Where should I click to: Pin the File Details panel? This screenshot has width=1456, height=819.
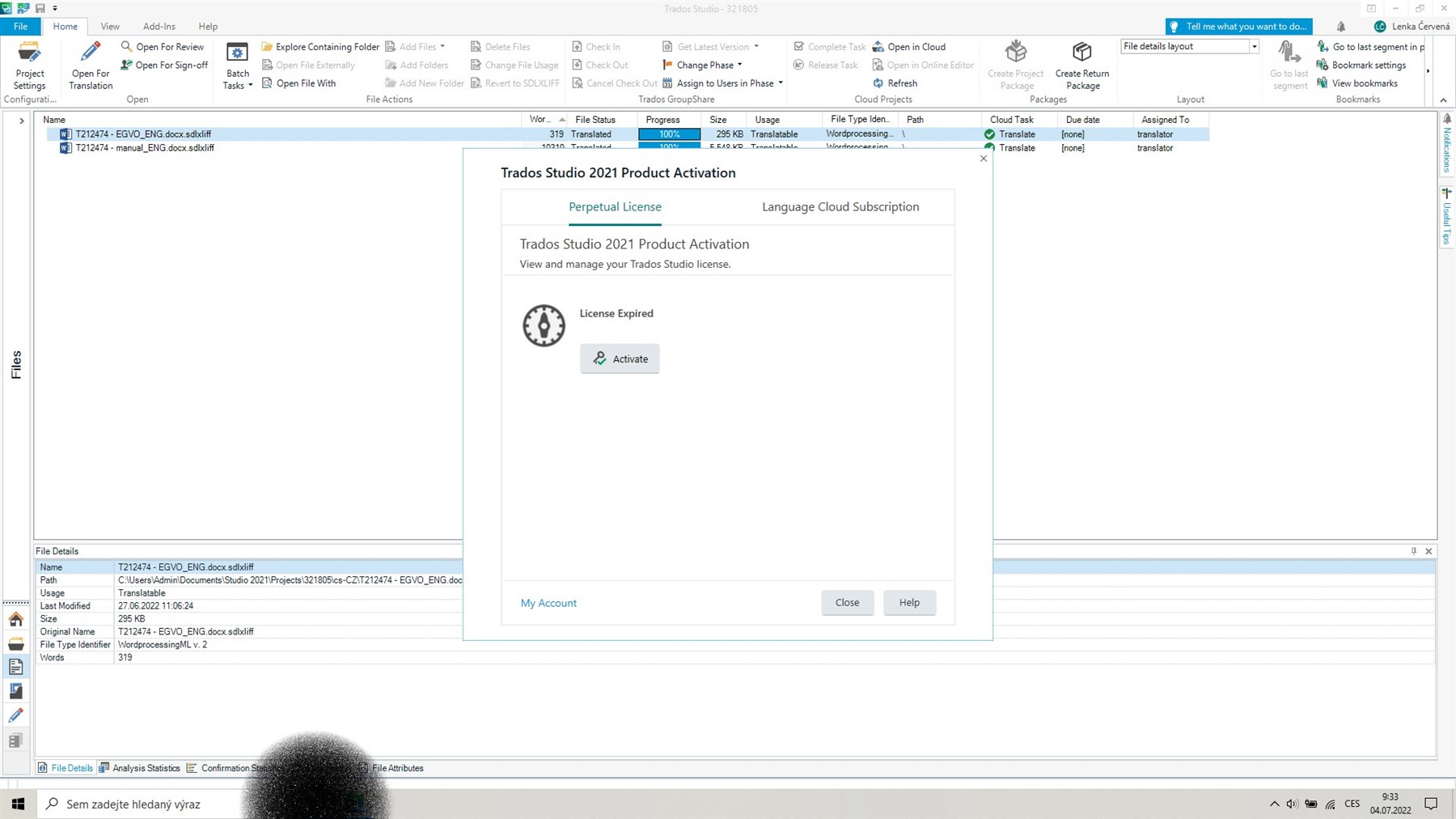tap(1413, 551)
